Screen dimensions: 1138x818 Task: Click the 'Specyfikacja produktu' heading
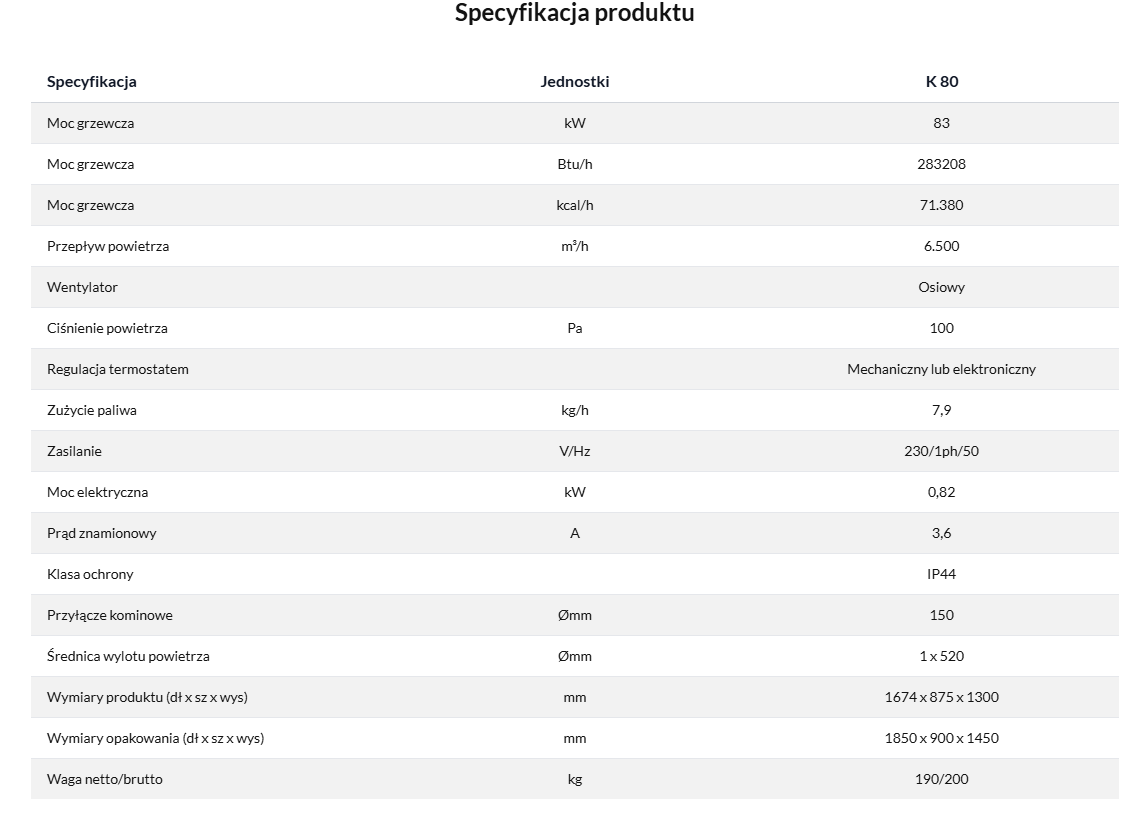pos(574,14)
